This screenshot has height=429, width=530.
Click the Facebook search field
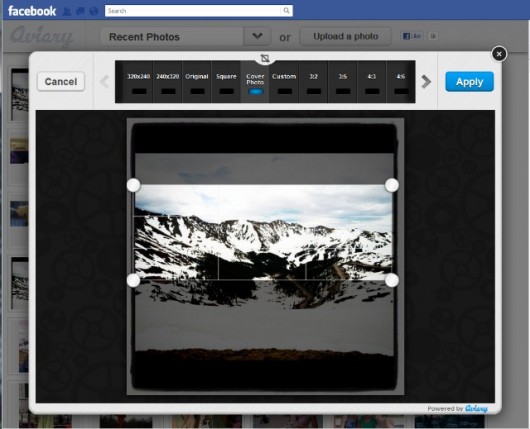coord(193,10)
